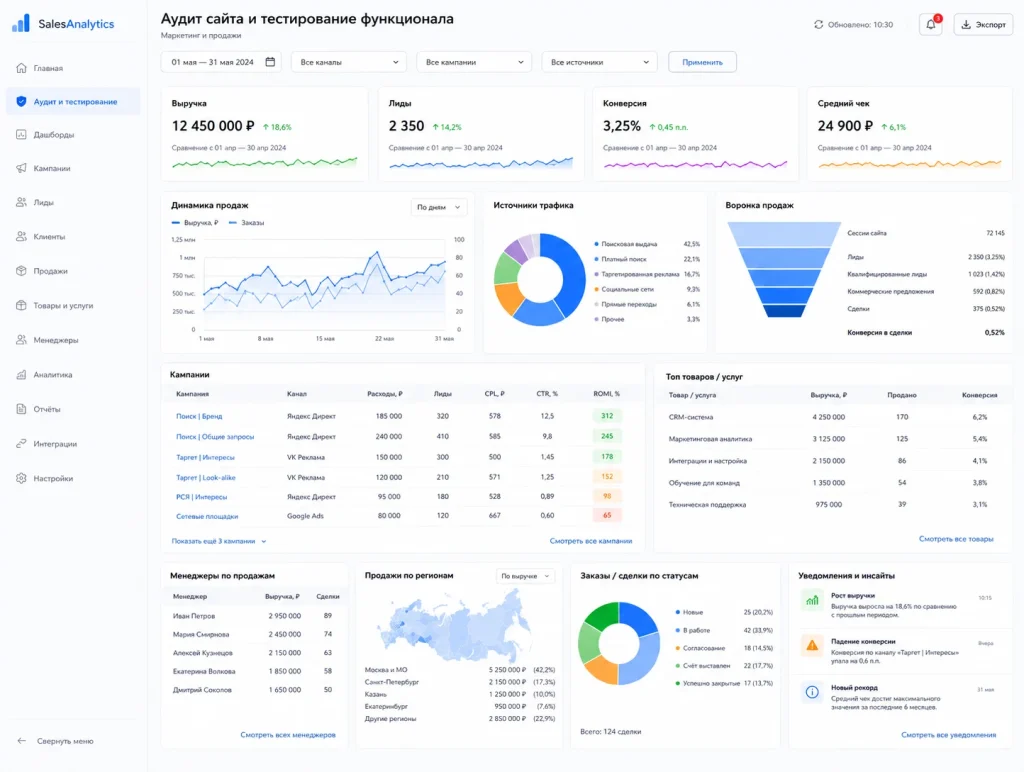Viewport: 1024px width, 772px height.
Task: Collapse menu using Свернуть меню arrow
Action: coord(22,741)
